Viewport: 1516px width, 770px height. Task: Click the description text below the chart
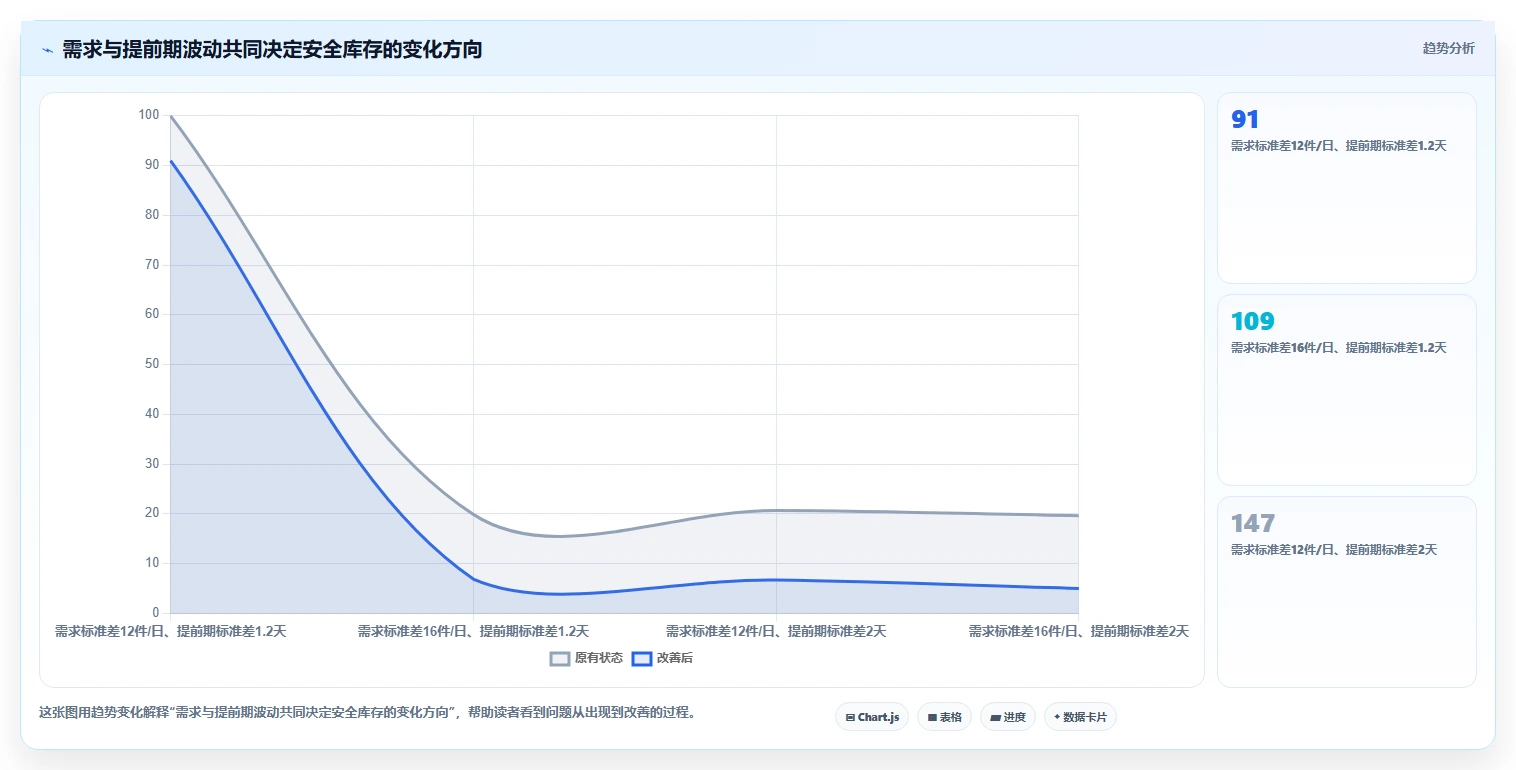point(366,713)
